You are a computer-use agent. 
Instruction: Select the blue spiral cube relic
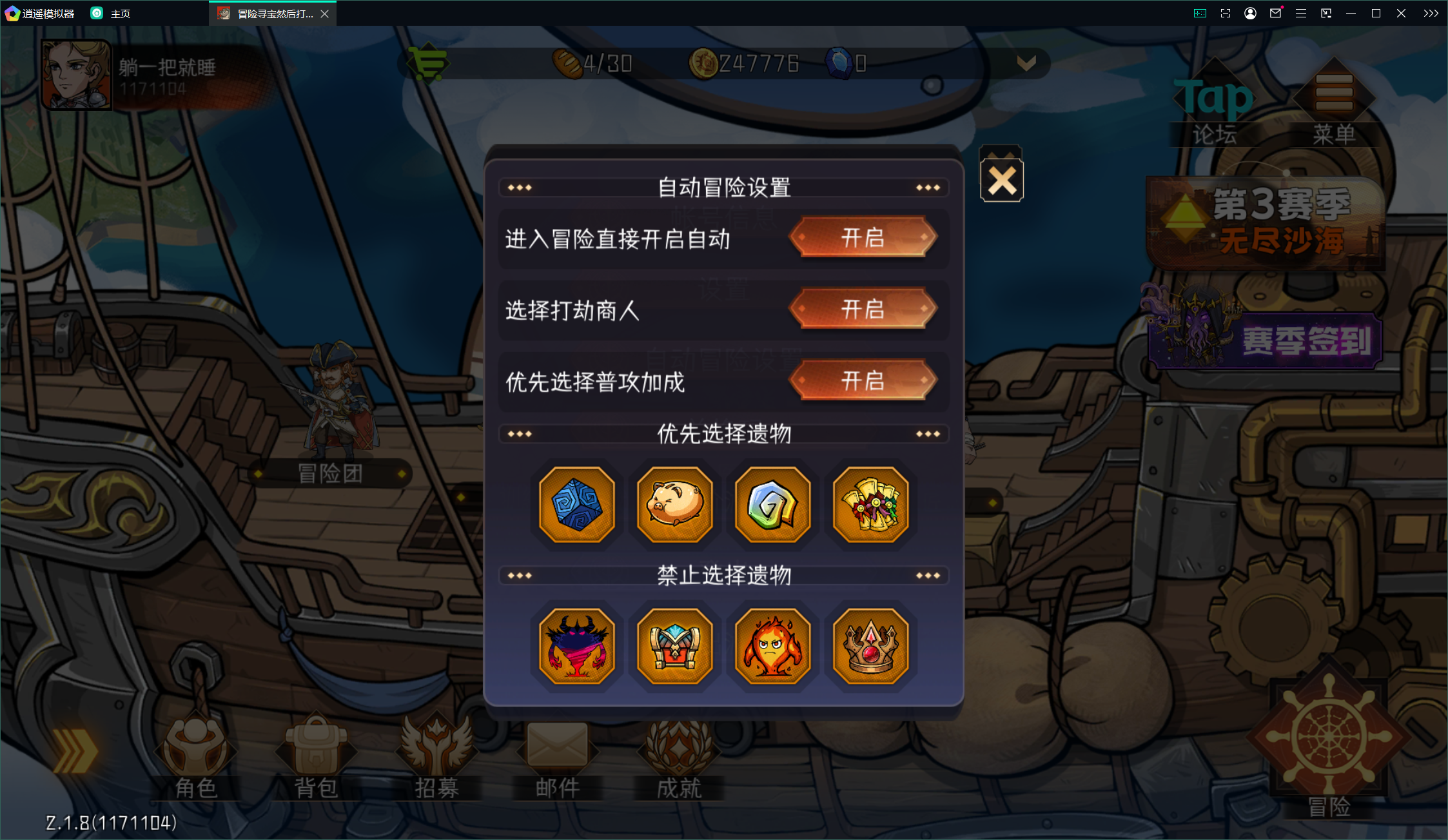pos(577,504)
